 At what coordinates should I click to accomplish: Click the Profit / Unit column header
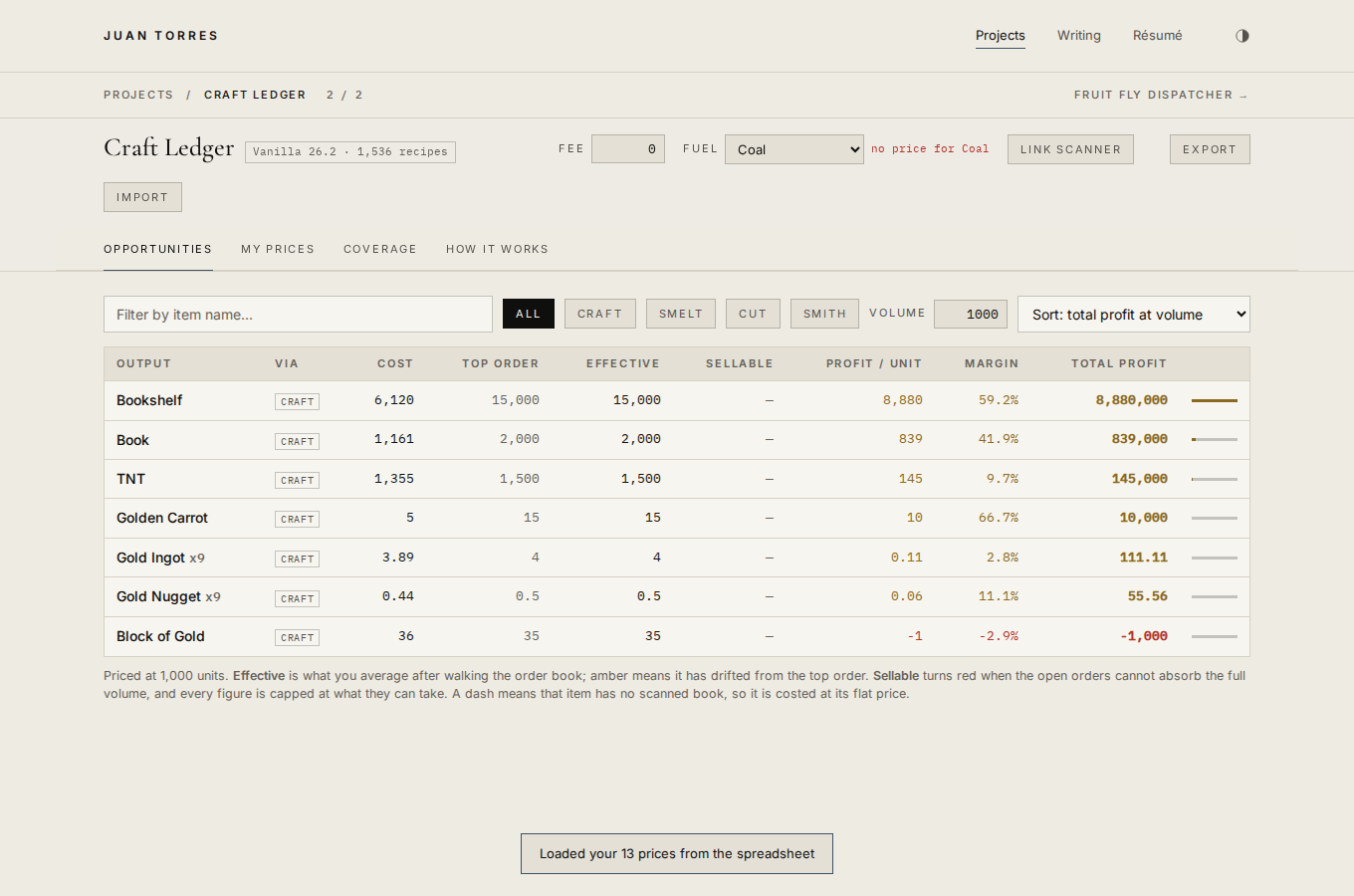coord(874,363)
